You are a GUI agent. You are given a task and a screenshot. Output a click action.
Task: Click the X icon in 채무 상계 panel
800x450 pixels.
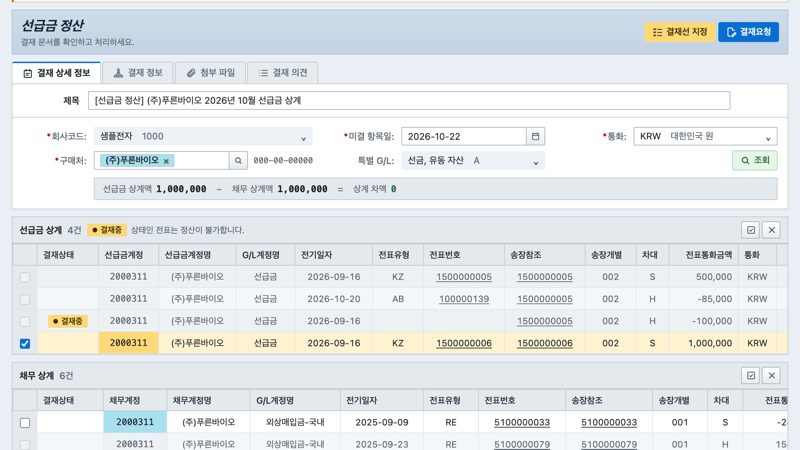[x=771, y=376]
